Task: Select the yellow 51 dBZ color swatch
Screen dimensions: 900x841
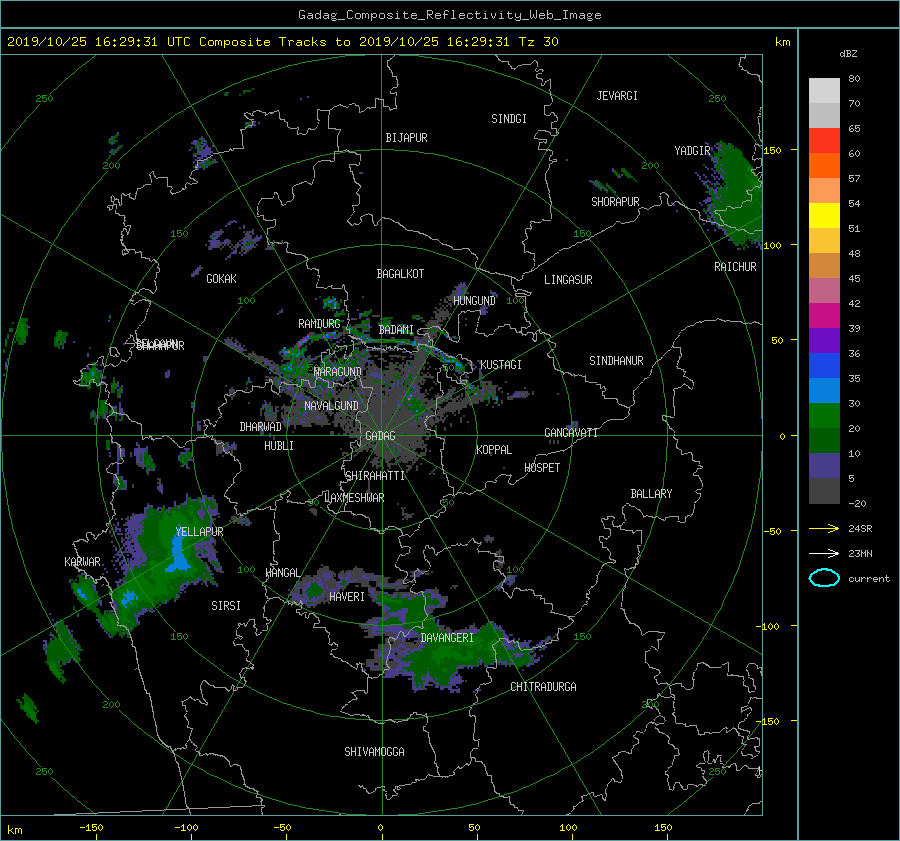Action: 824,216
